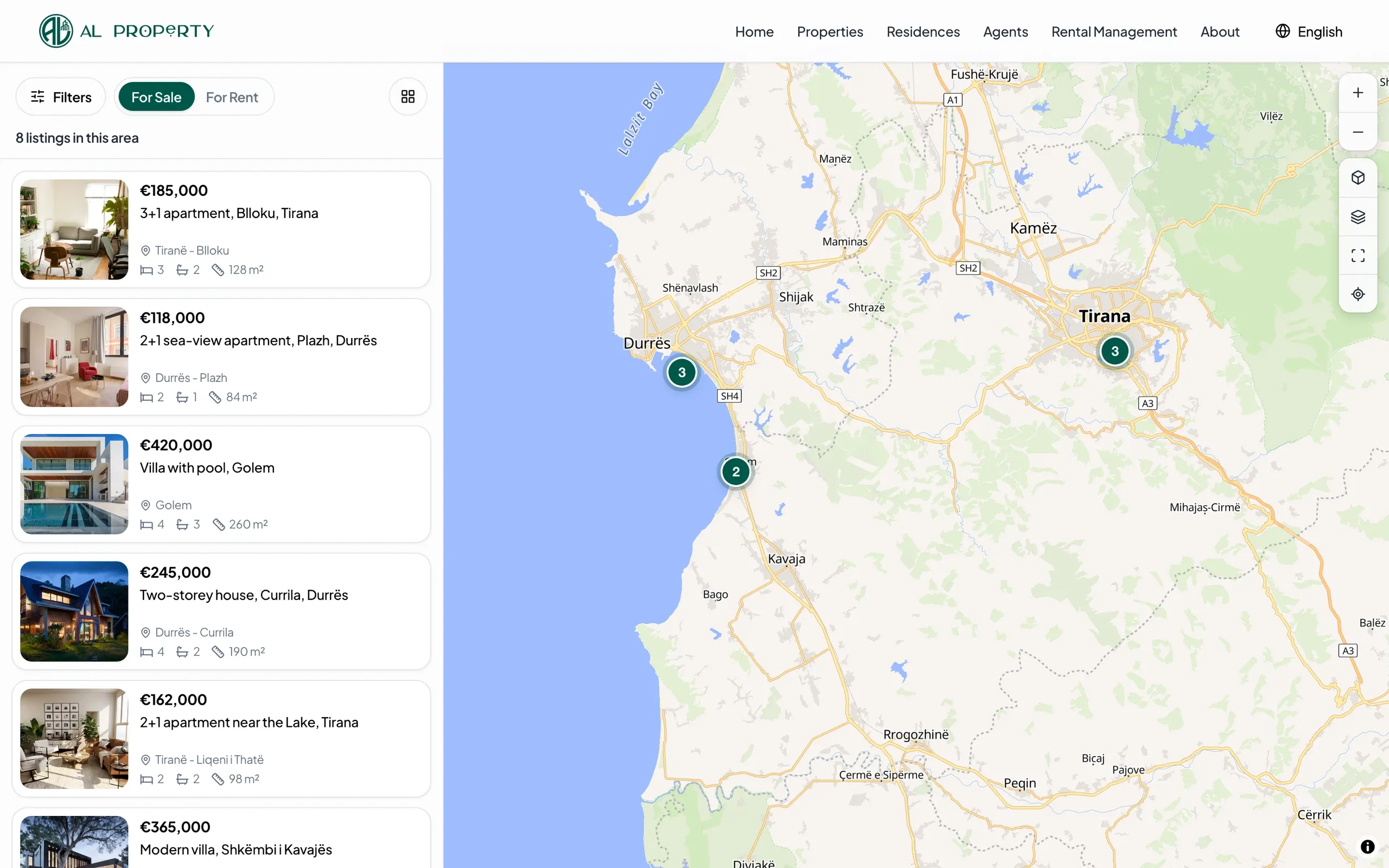
Task: Click the €118,000 price
Action: click(172, 317)
